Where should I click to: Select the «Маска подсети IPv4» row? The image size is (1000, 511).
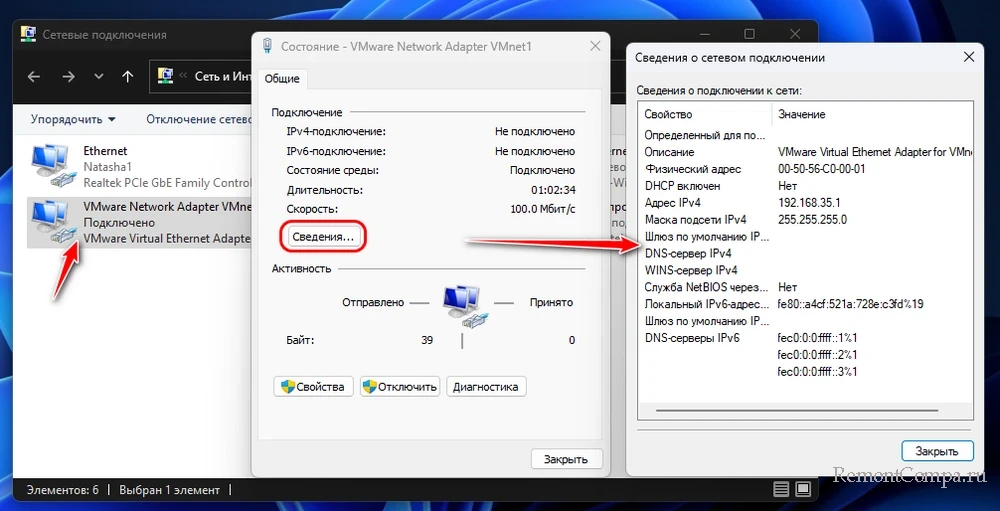[x=805, y=219]
